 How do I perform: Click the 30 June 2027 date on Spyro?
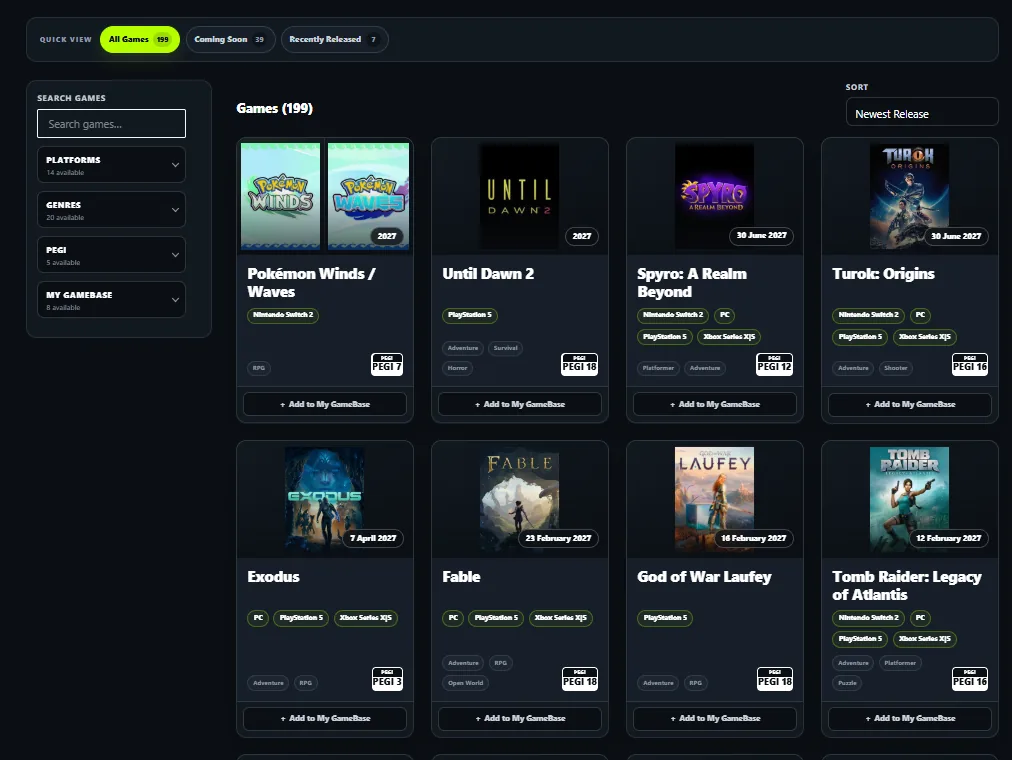point(762,235)
